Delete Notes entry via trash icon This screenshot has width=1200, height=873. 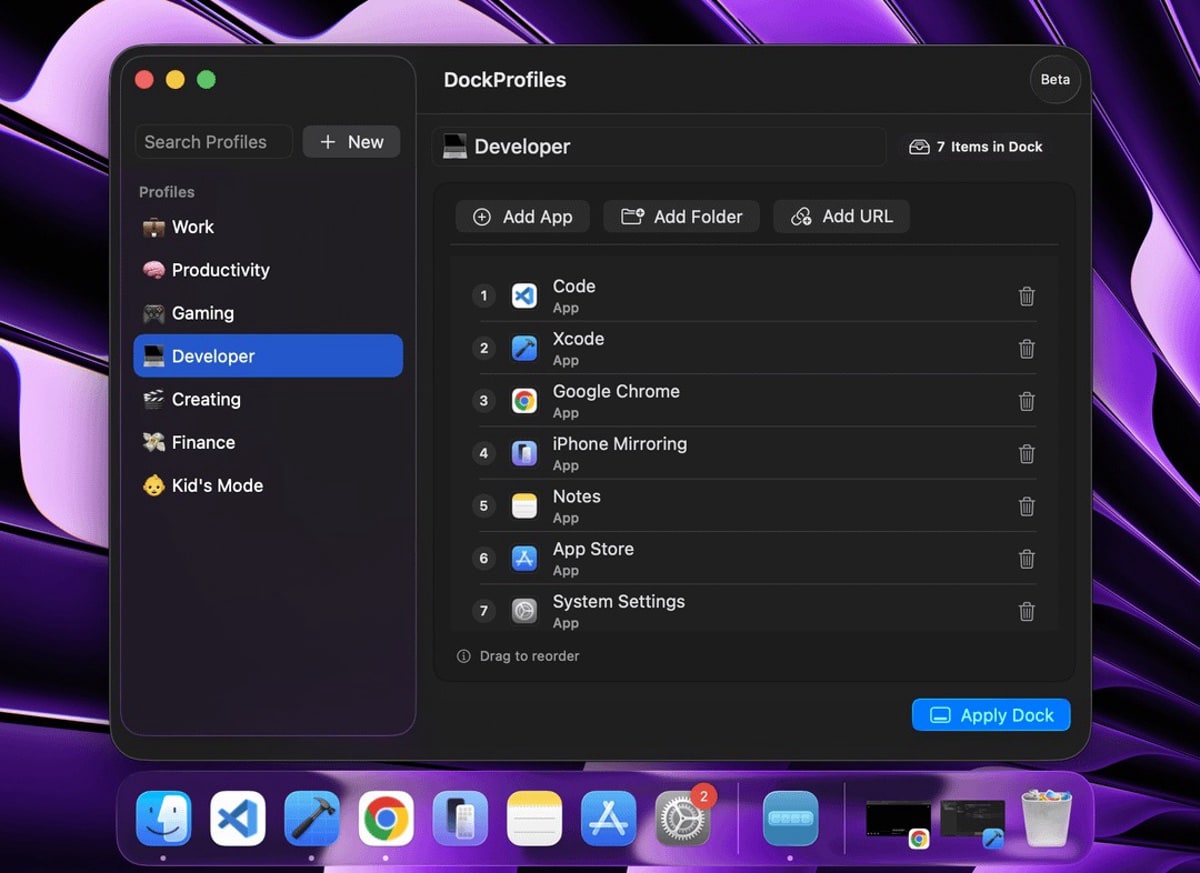[x=1026, y=506]
